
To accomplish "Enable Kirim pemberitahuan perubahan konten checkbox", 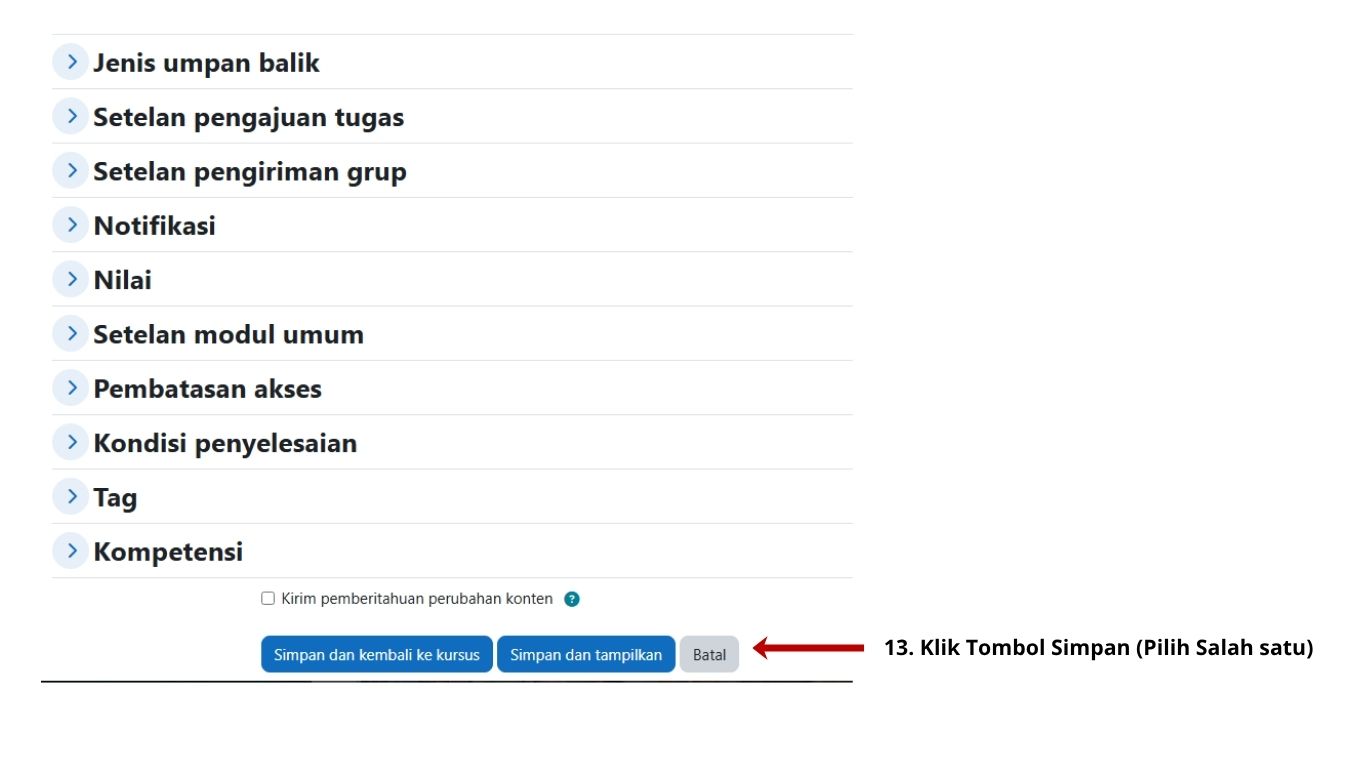I will coord(268,599).
